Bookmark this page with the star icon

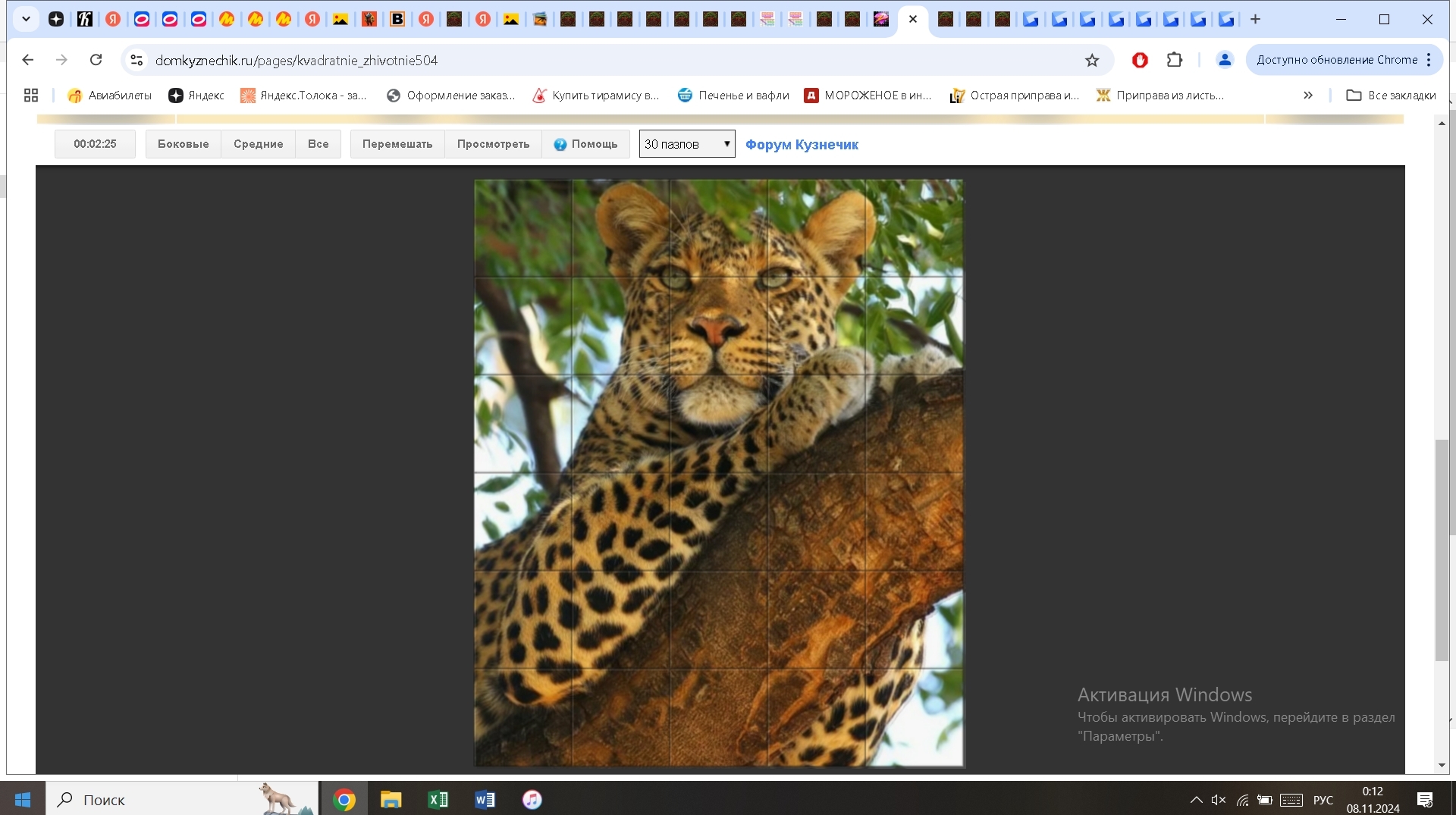[x=1091, y=60]
